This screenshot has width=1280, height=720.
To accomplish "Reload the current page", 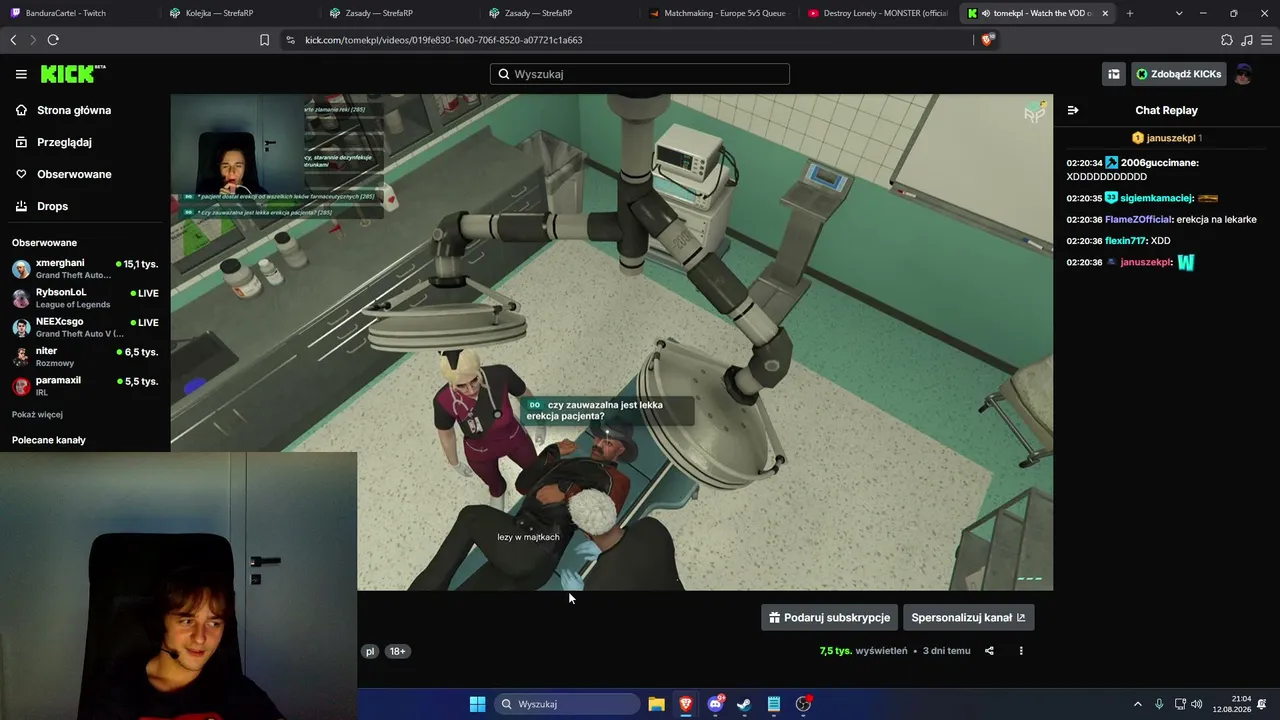I will point(53,40).
